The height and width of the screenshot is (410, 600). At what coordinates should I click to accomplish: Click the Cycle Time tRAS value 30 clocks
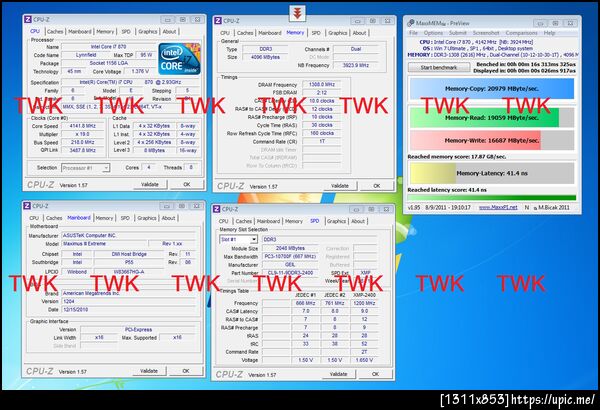click(x=322, y=125)
